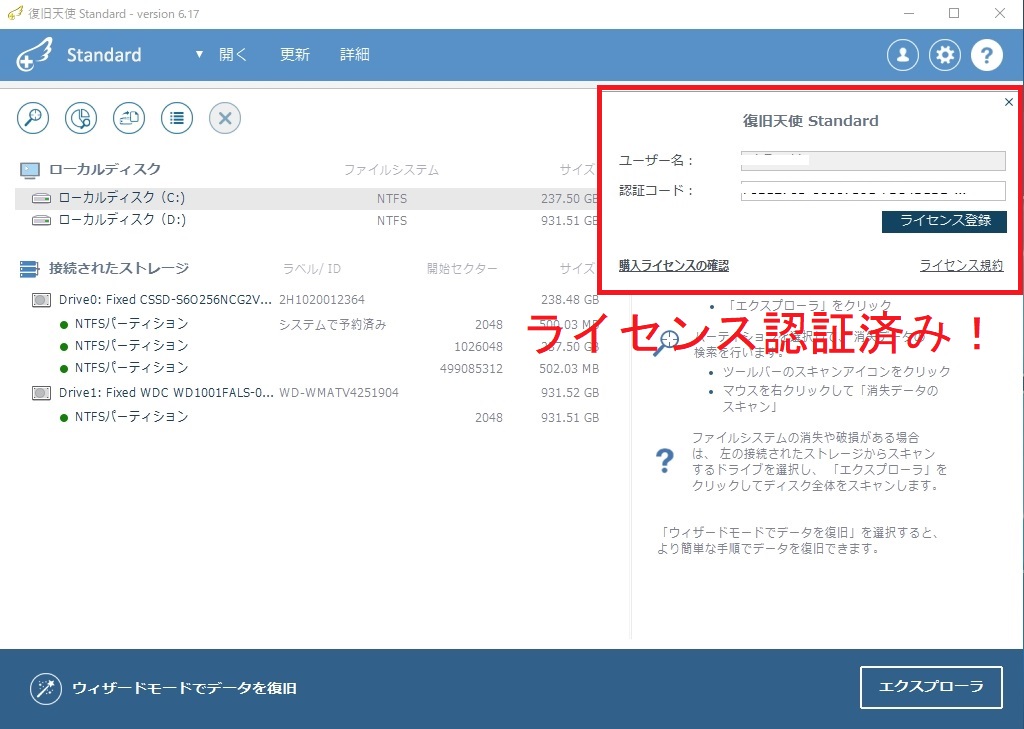The width and height of the screenshot is (1024, 729).
Task: Click the wizard wand icon at bottom
Action: (x=46, y=688)
